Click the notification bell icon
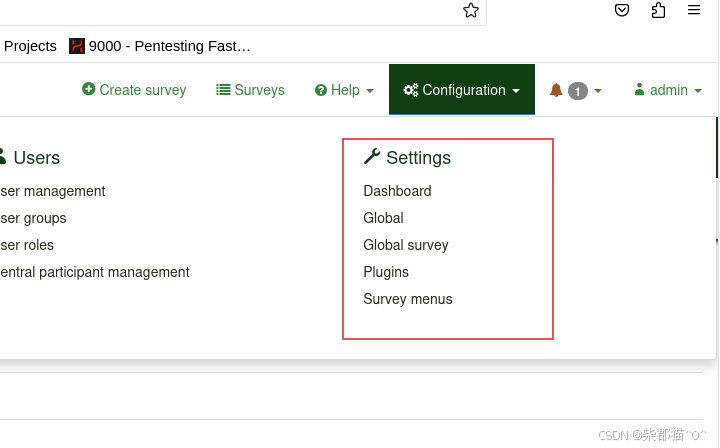720x448 pixels. [x=556, y=90]
